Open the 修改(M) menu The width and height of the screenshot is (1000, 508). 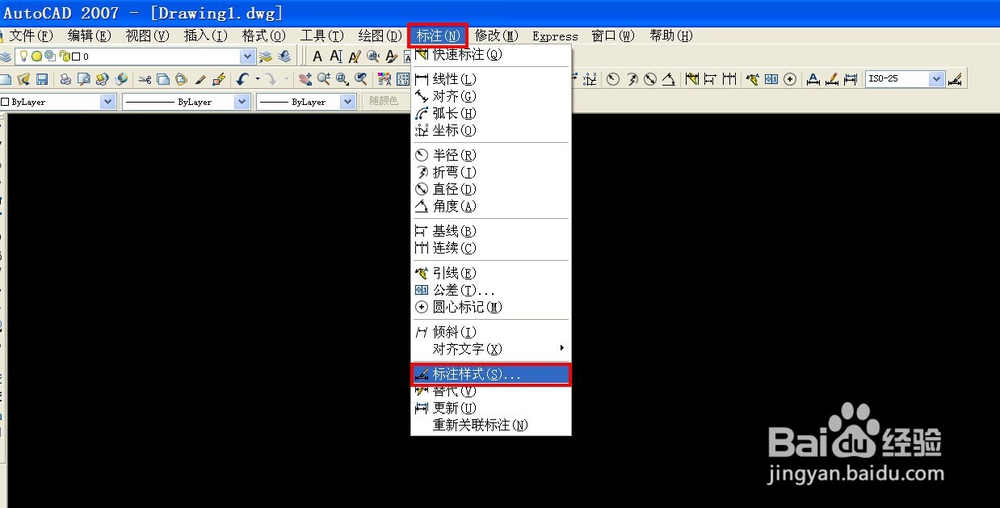coord(496,36)
